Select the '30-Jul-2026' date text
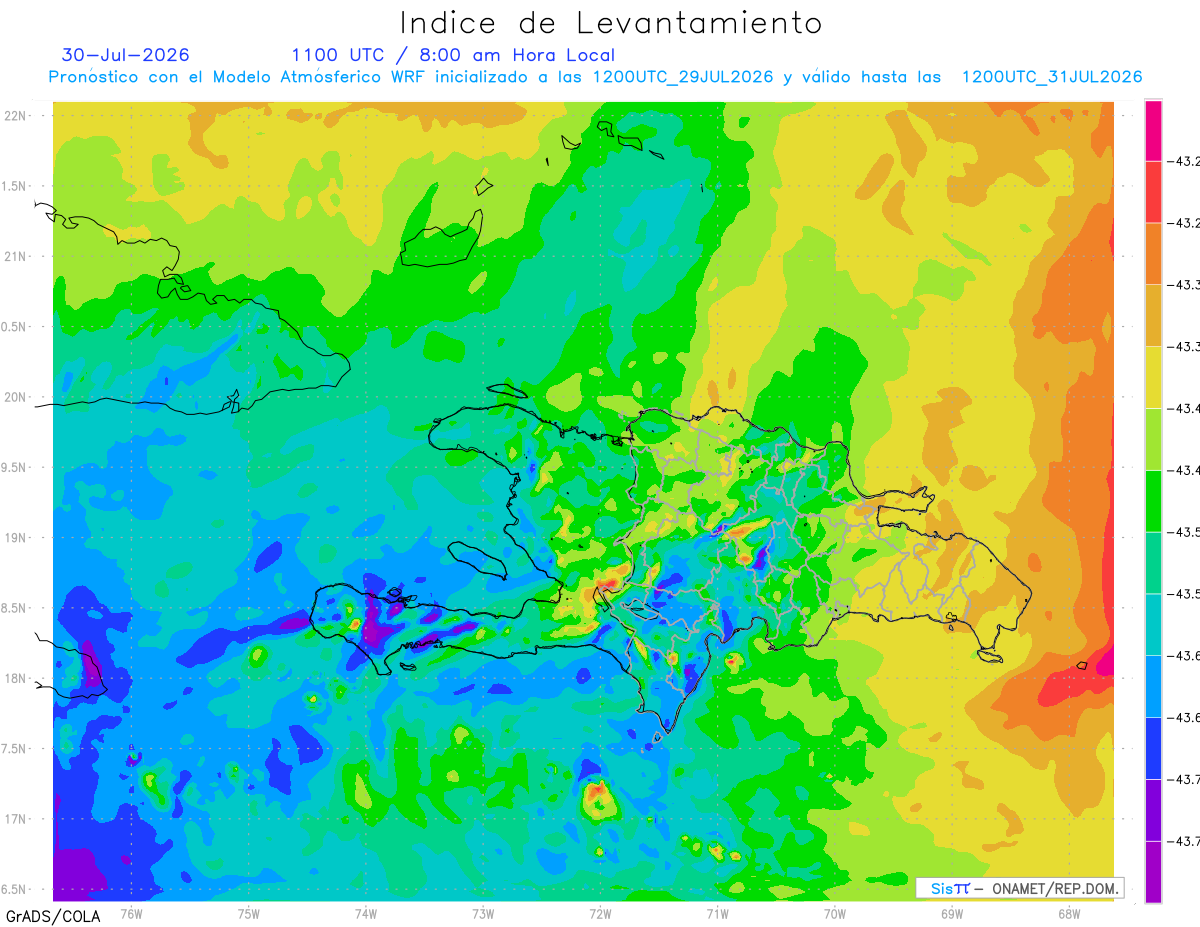Screen dimensions: 1200x927 (x=125, y=55)
